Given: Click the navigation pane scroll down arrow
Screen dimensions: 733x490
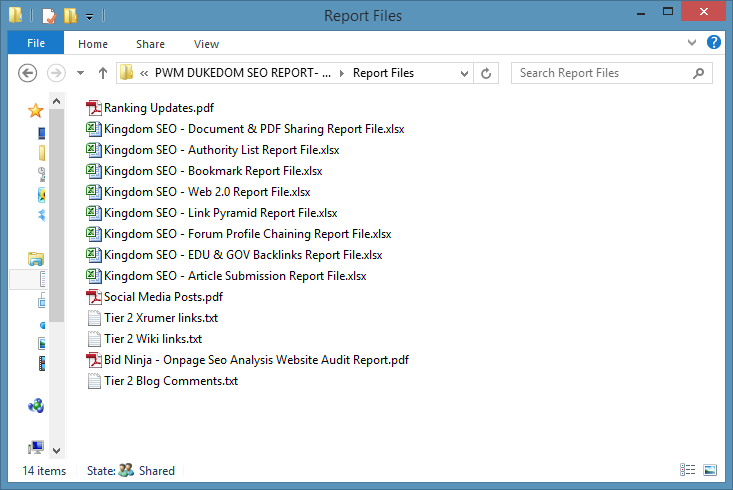Looking at the screenshot, I should [x=57, y=451].
